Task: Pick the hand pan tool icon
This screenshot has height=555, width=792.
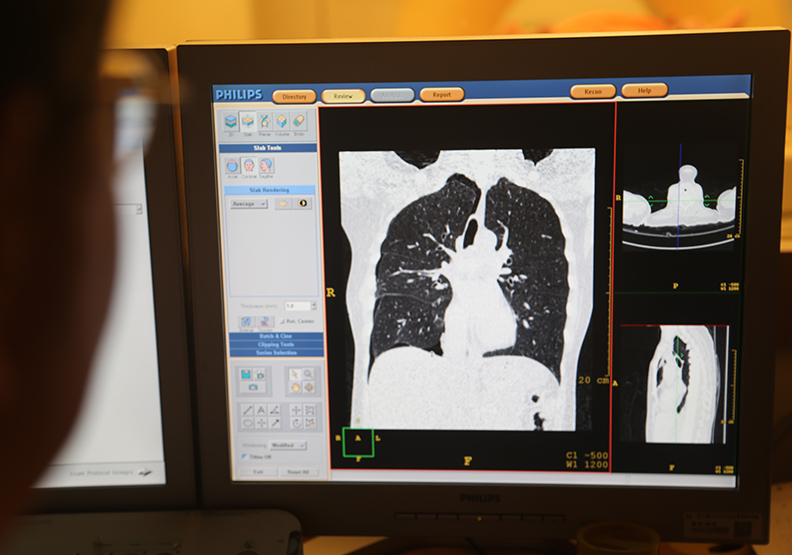Action: (295, 387)
